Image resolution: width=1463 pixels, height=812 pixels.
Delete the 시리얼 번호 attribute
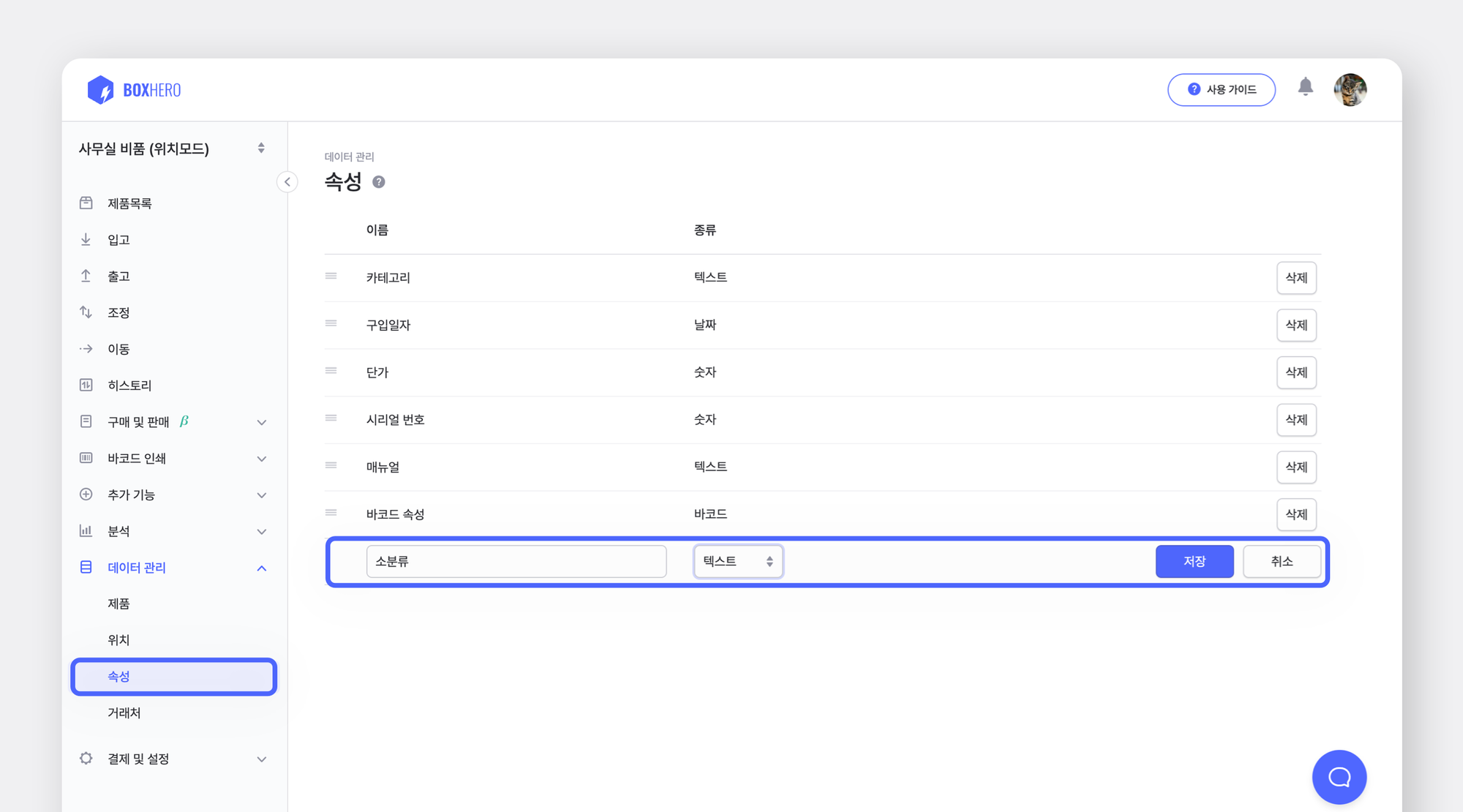pyautogui.click(x=1296, y=420)
